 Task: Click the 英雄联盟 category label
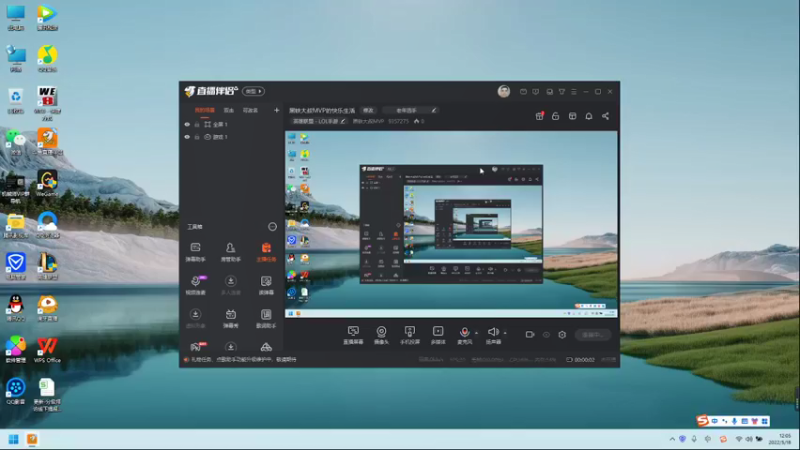click(315, 121)
